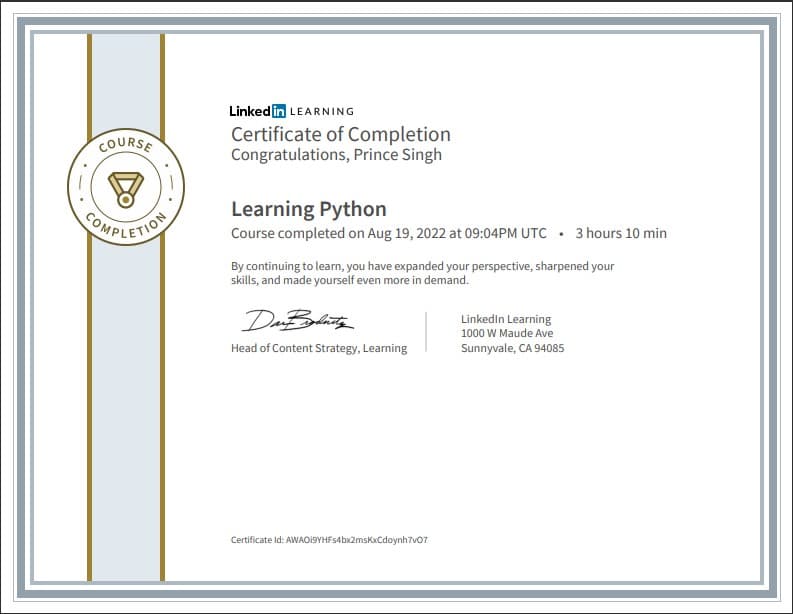Viewport: 793px width, 614px height.
Task: Select 'Head of Content Strategy, Learning' text
Action: pyautogui.click(x=319, y=348)
